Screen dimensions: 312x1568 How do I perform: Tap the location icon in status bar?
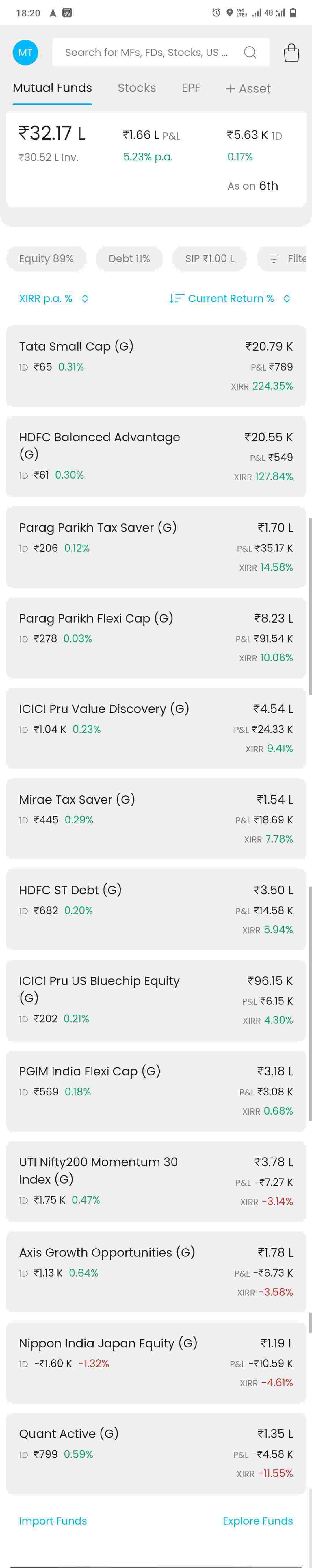[229, 12]
